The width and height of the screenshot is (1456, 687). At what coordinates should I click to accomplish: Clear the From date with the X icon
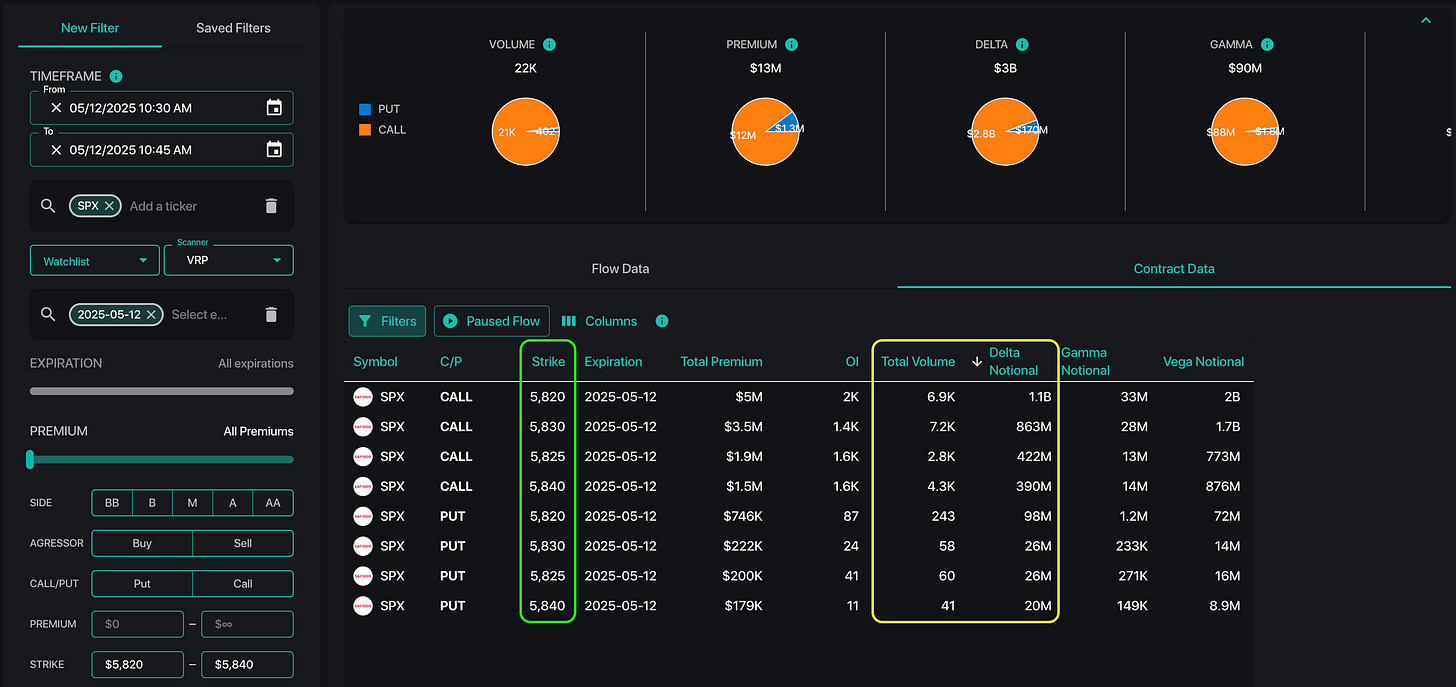coord(56,108)
